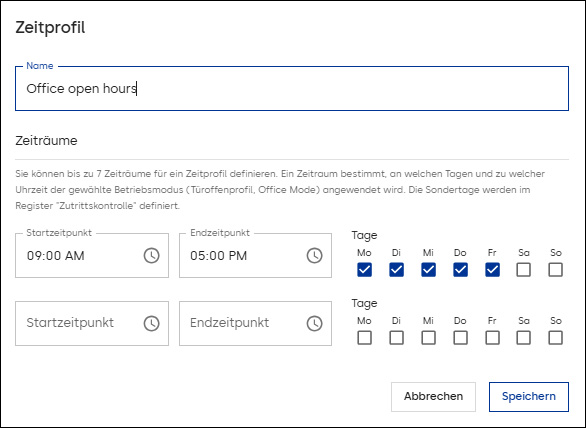Uncheck Fr in first time period
This screenshot has width=586, height=428.
[x=493, y=270]
